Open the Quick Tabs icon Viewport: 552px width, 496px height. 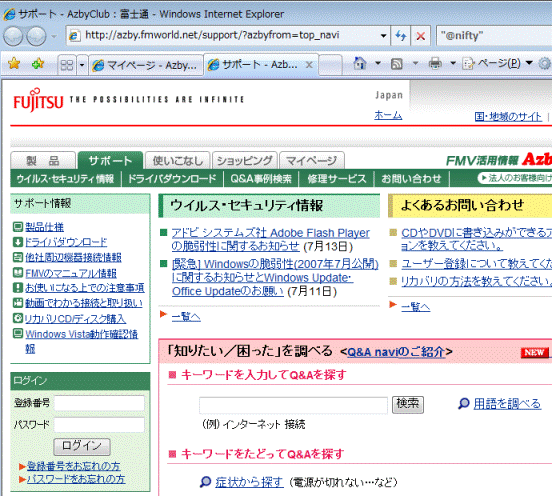coord(67,65)
